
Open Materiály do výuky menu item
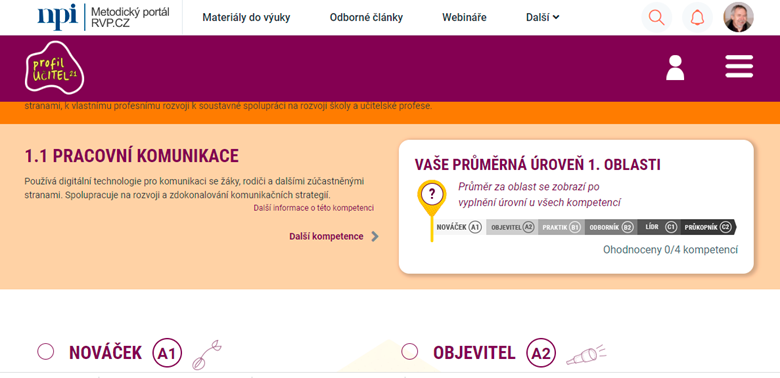(x=246, y=17)
